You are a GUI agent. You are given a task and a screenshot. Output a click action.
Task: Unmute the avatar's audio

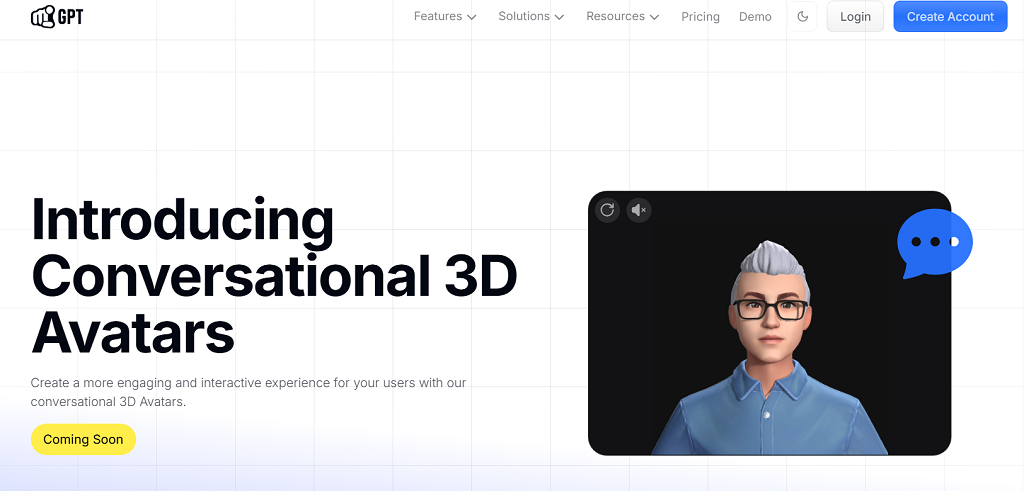(x=639, y=210)
